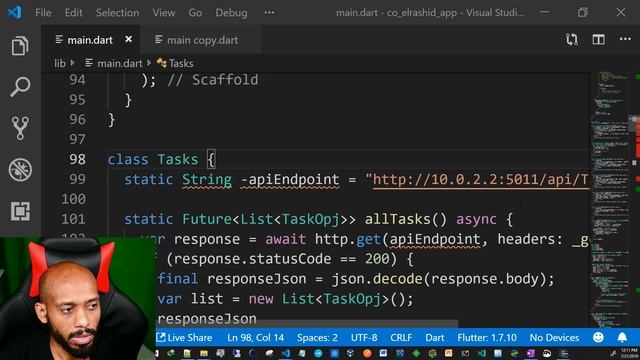Image resolution: width=640 pixels, height=360 pixels.
Task: Start Live Share from status bar
Action: [184, 338]
